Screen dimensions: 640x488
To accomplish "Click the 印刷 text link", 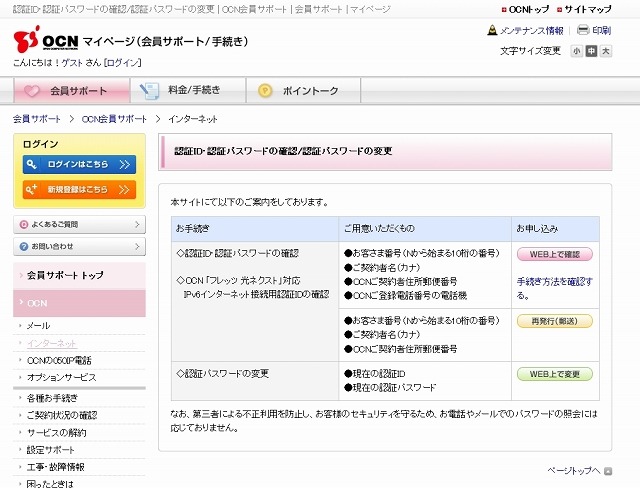I will click(601, 30).
